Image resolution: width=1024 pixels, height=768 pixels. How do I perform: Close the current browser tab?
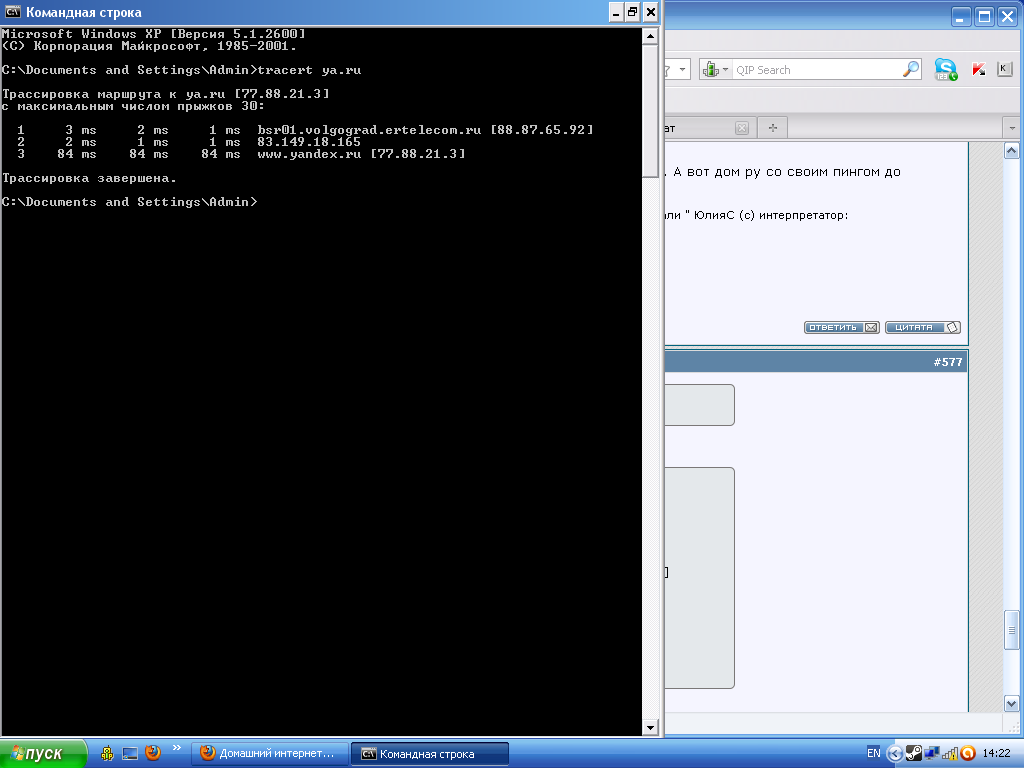(741, 128)
